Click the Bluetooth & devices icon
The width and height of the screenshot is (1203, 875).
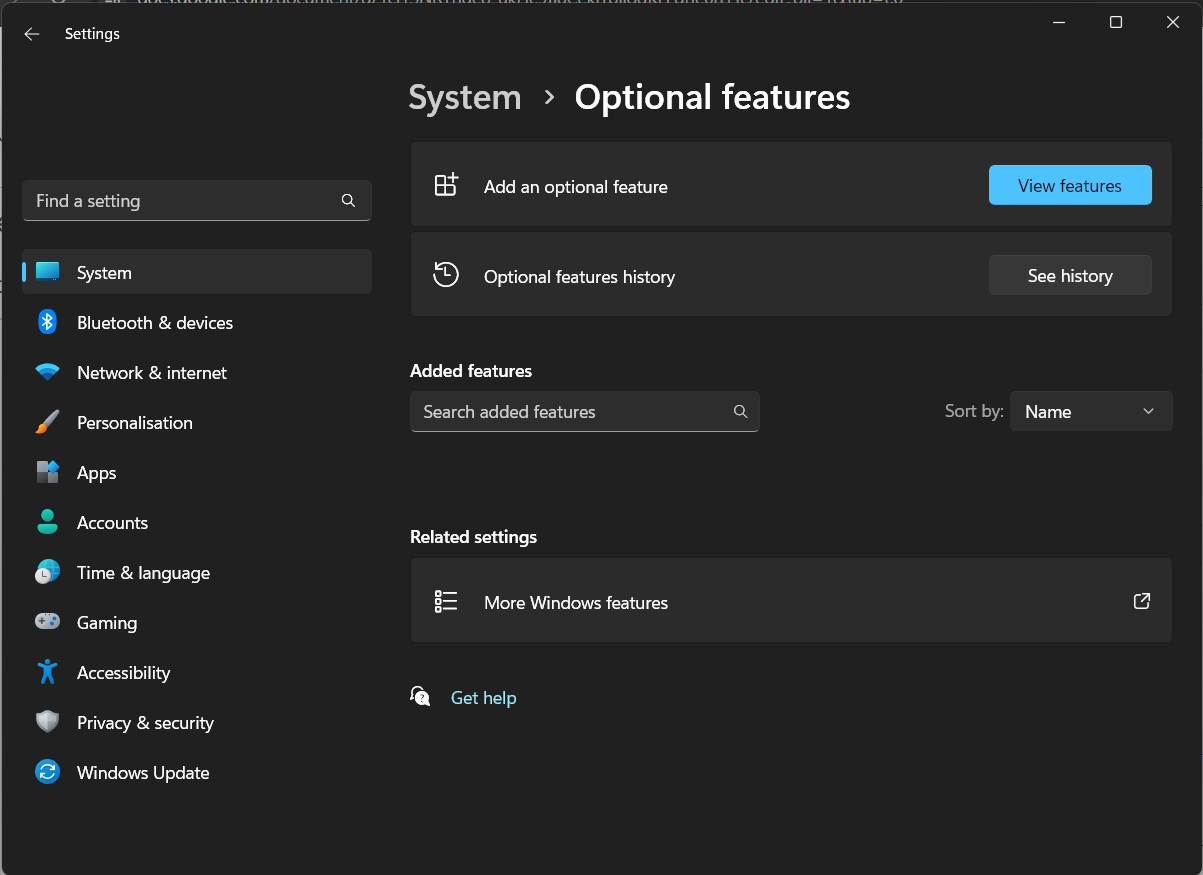[47, 322]
